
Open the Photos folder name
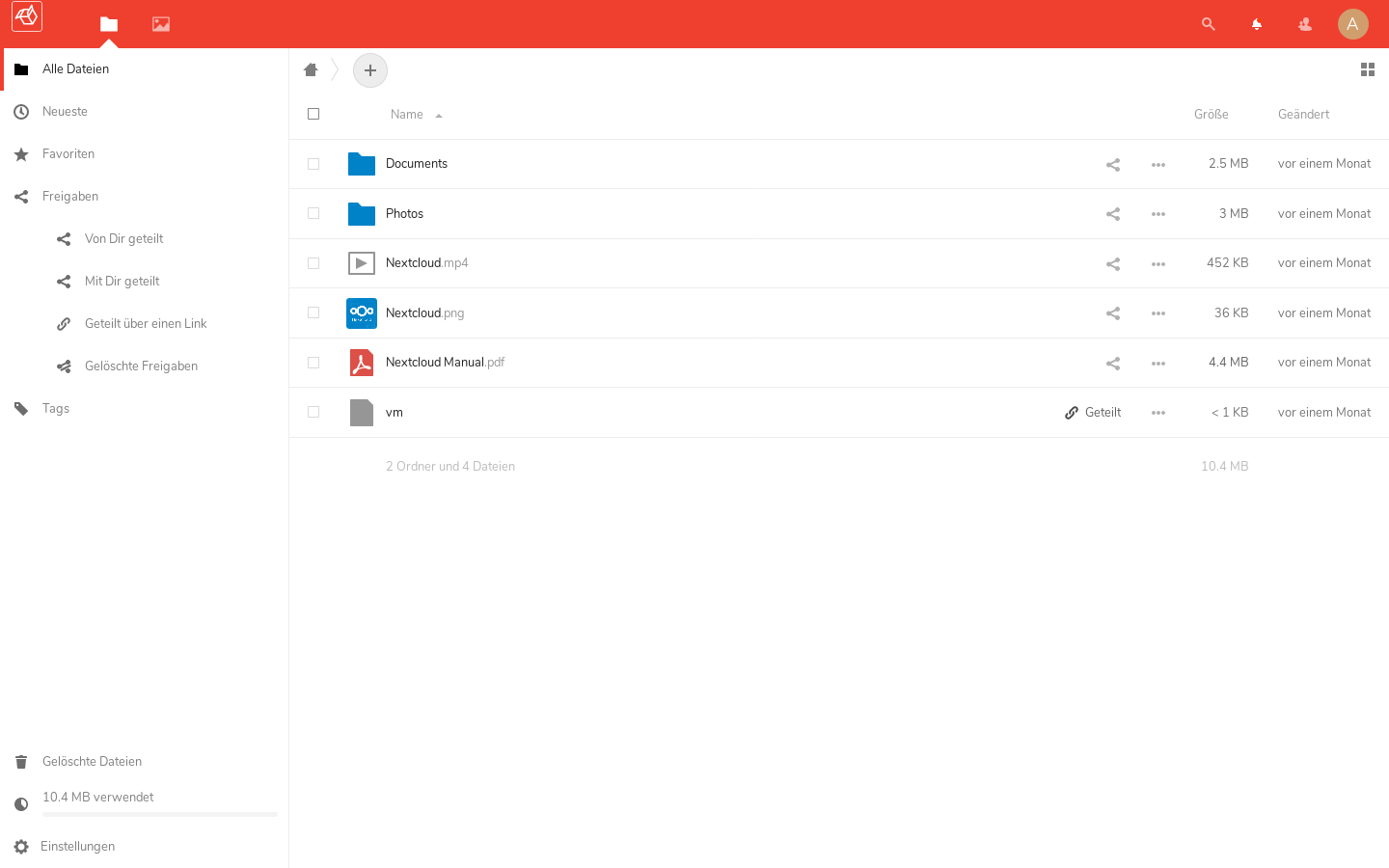tap(404, 214)
